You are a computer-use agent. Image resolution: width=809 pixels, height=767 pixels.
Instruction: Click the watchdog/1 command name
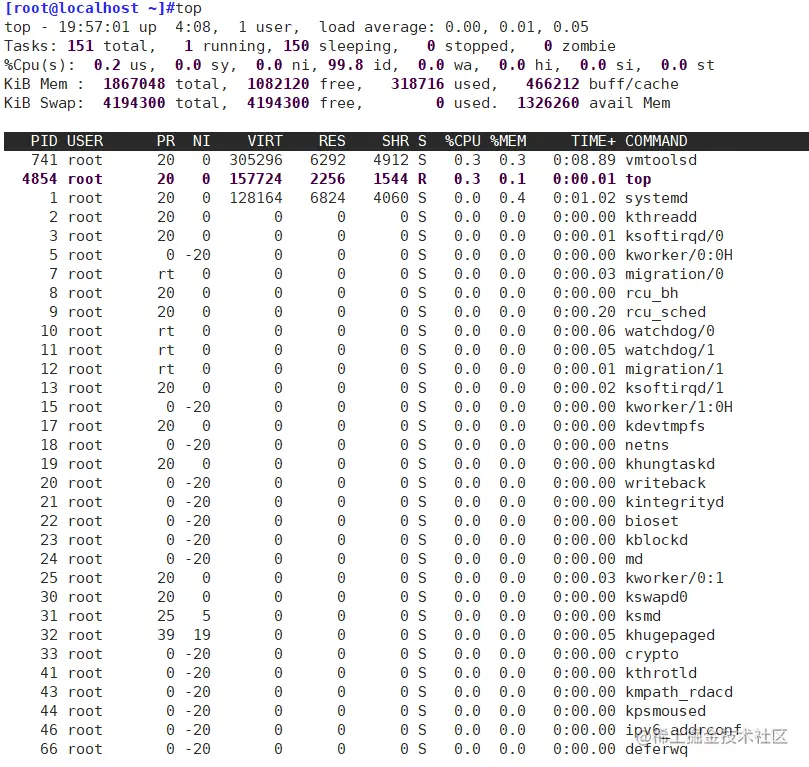[x=670, y=350]
